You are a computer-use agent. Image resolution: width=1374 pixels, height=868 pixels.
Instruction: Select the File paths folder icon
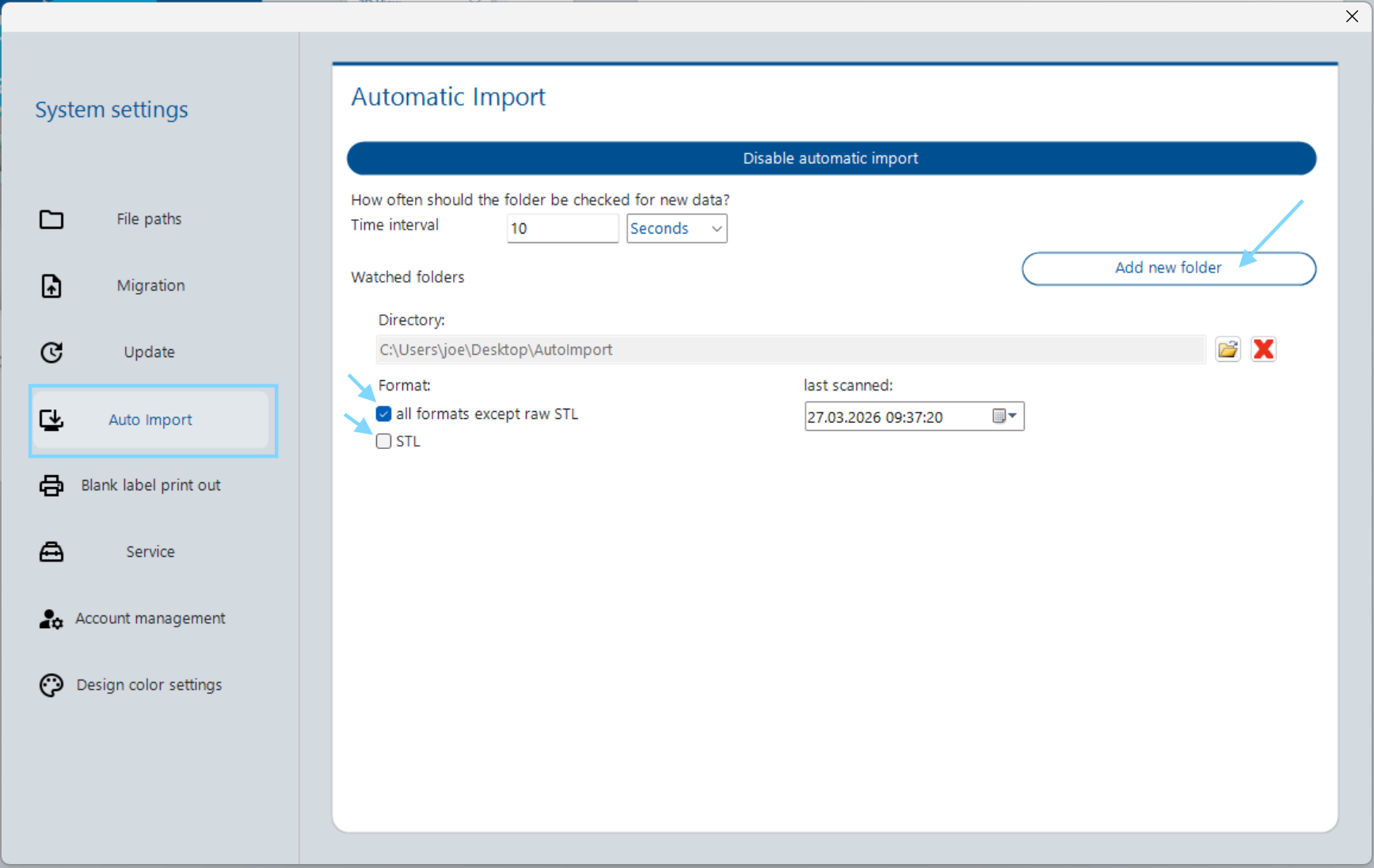pos(51,219)
